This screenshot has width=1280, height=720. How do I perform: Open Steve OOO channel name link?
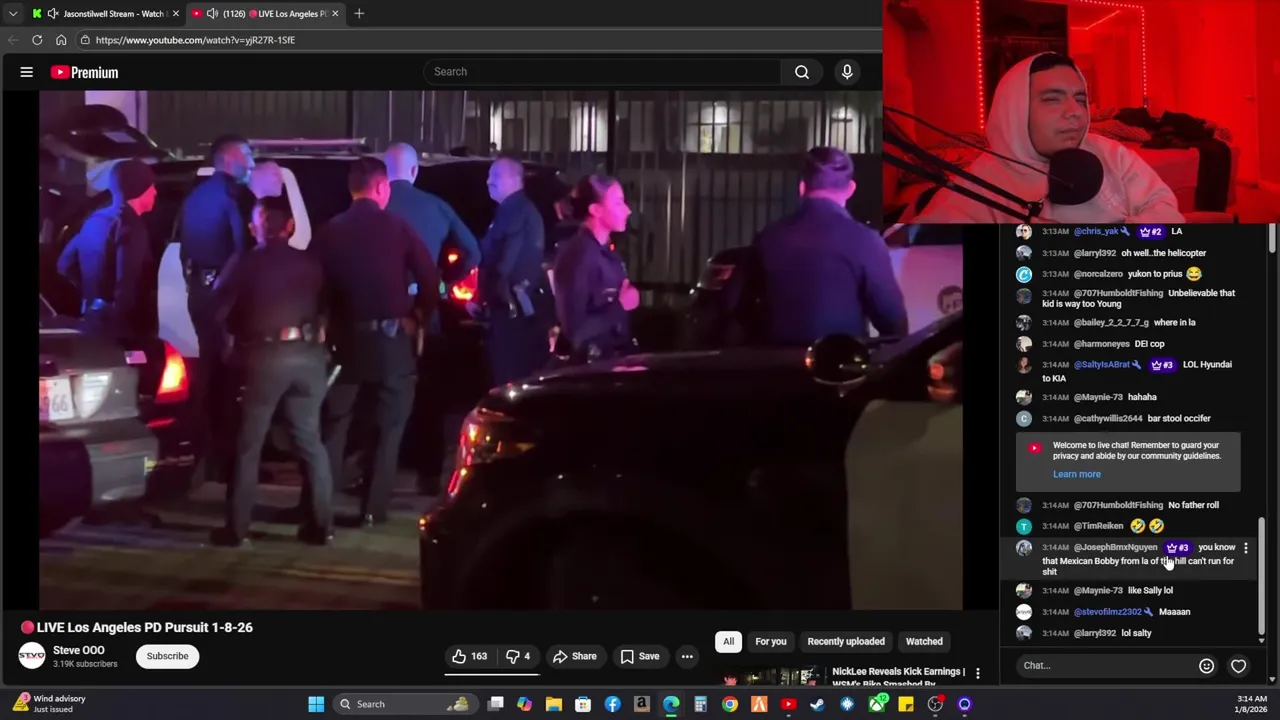[79, 650]
